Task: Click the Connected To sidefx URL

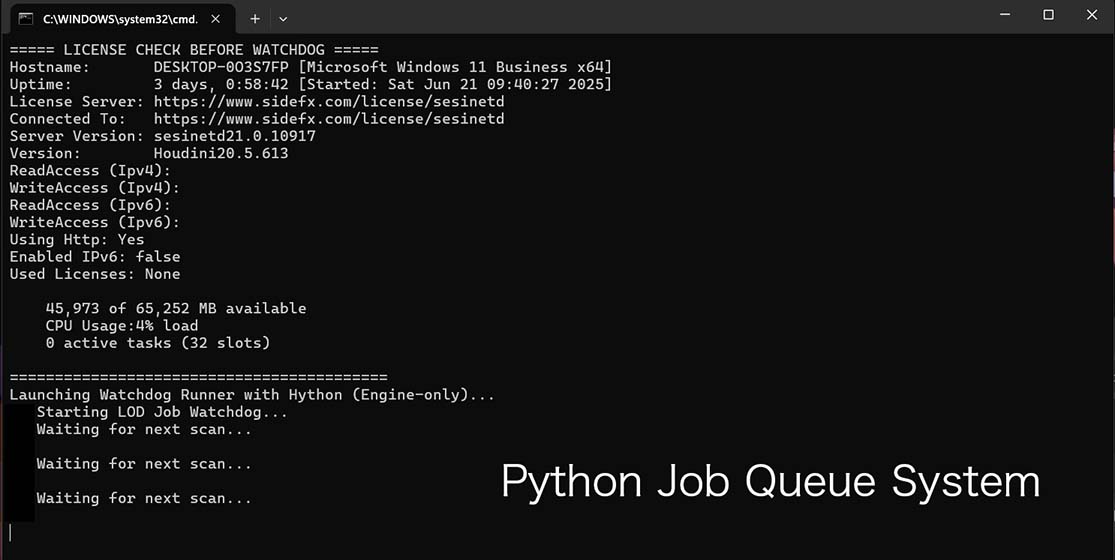Action: pyautogui.click(x=329, y=119)
